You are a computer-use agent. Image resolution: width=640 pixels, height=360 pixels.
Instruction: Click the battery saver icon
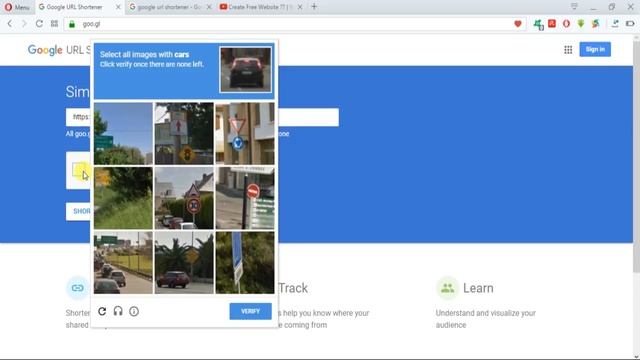[630, 24]
